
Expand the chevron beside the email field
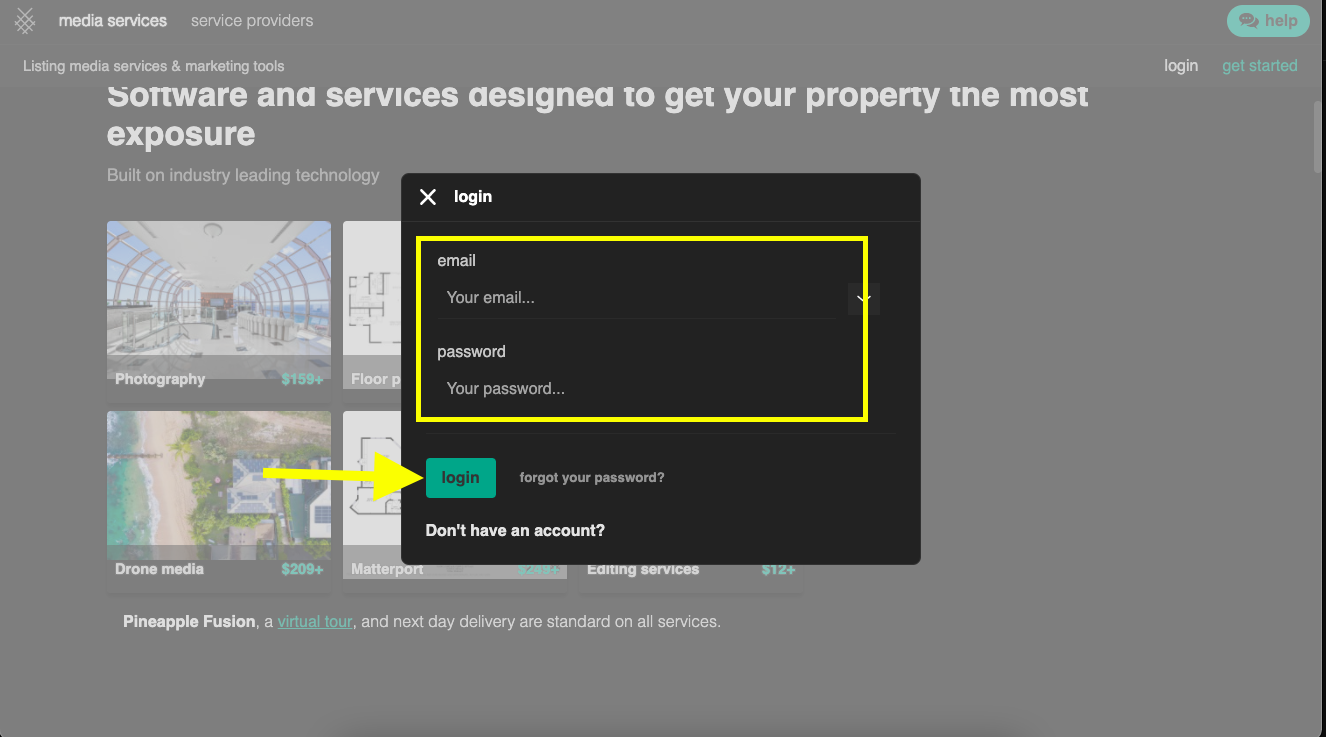click(863, 299)
